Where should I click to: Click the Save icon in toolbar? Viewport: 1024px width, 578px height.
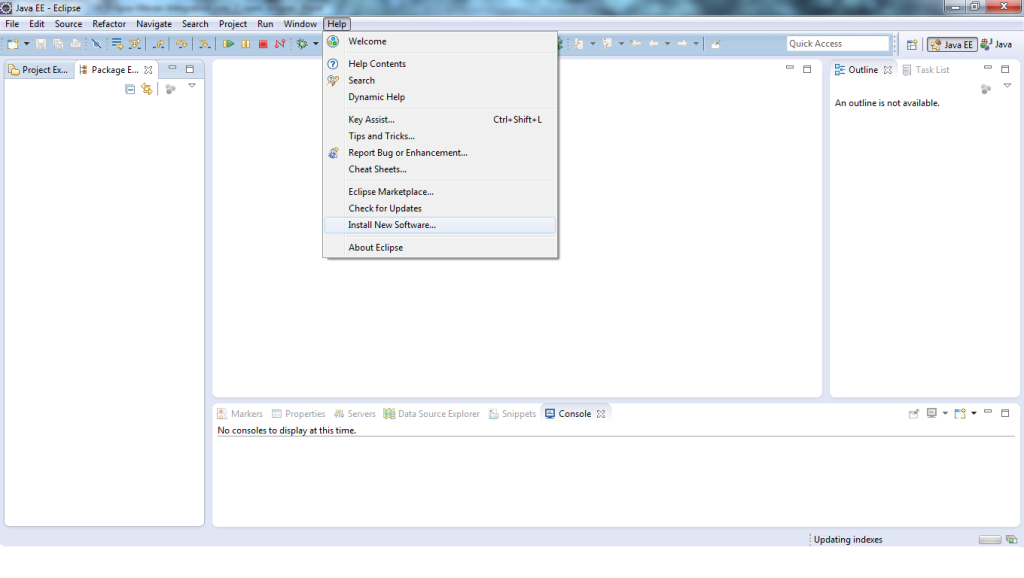coord(40,44)
